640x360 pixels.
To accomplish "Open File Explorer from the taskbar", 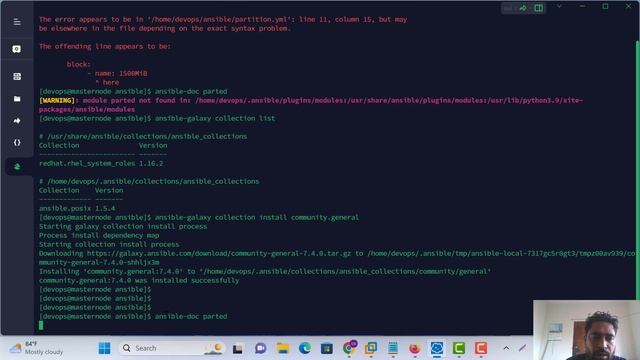I will (282, 348).
